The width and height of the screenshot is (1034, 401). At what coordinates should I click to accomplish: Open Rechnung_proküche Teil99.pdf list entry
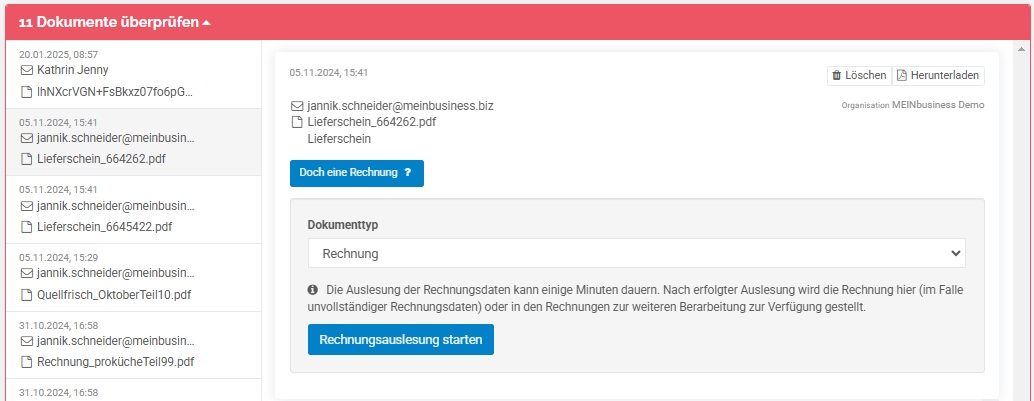point(133,346)
